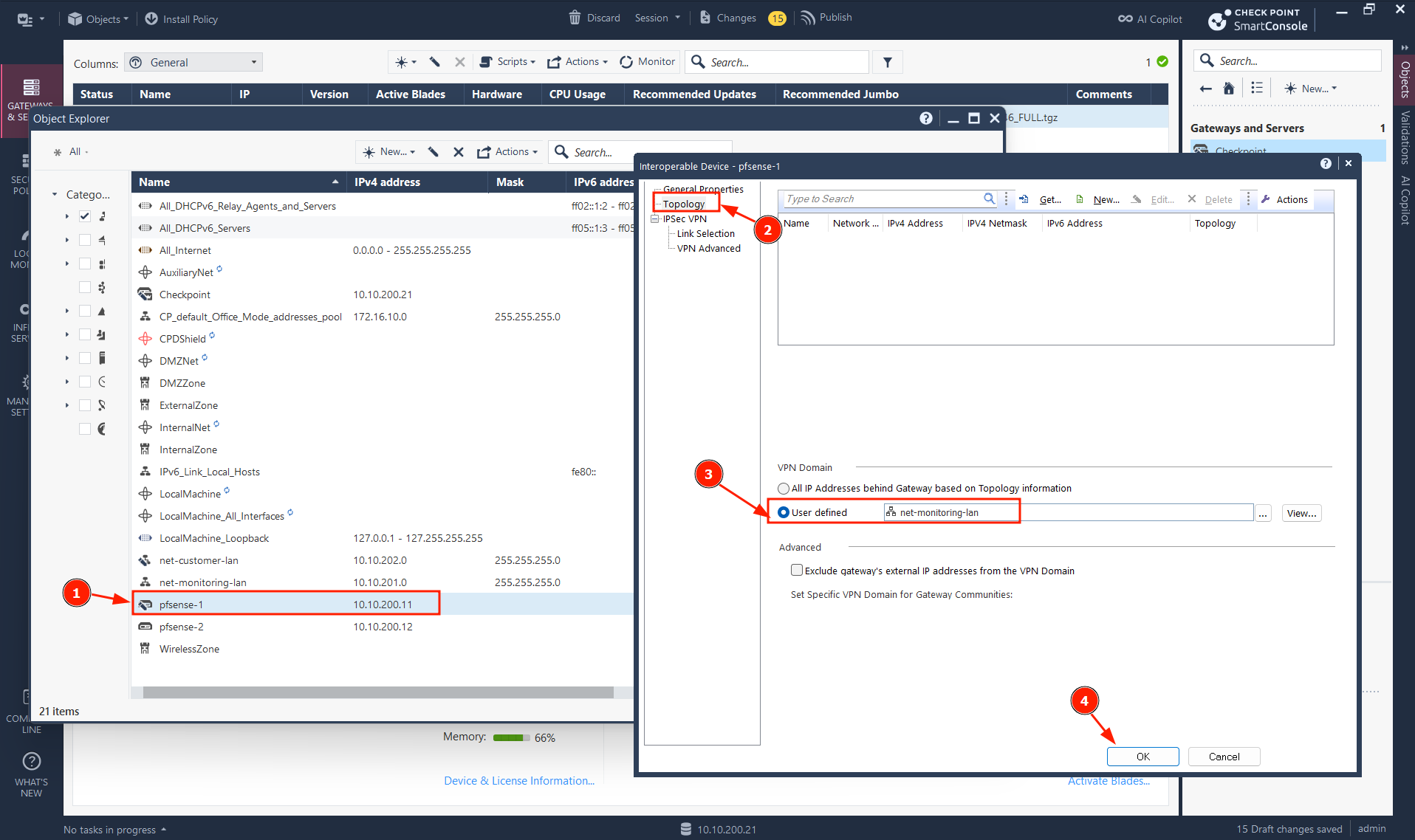Click the Check Point SmartConsole logo
Viewport: 1415px width, 840px height.
[1258, 19]
